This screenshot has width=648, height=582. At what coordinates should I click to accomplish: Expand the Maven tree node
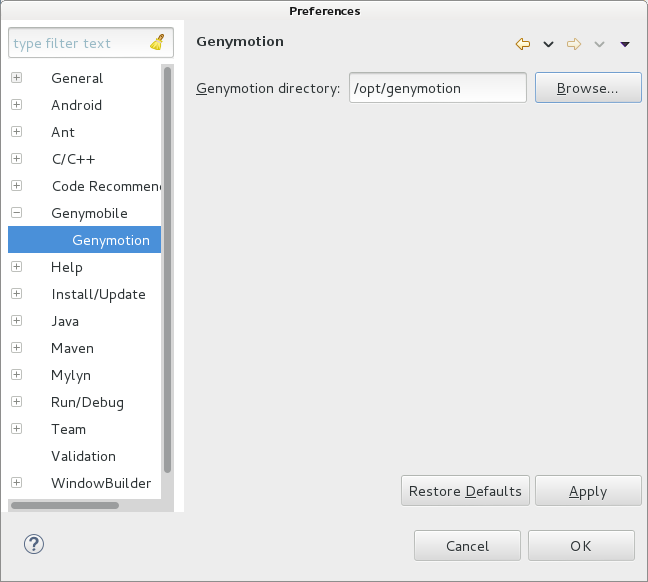(x=17, y=348)
